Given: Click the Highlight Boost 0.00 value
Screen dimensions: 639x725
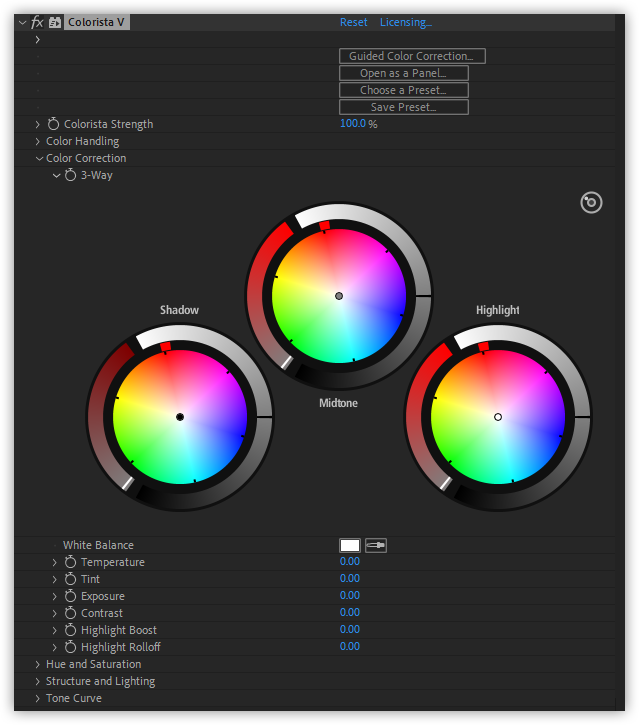Looking at the screenshot, I should 350,629.
